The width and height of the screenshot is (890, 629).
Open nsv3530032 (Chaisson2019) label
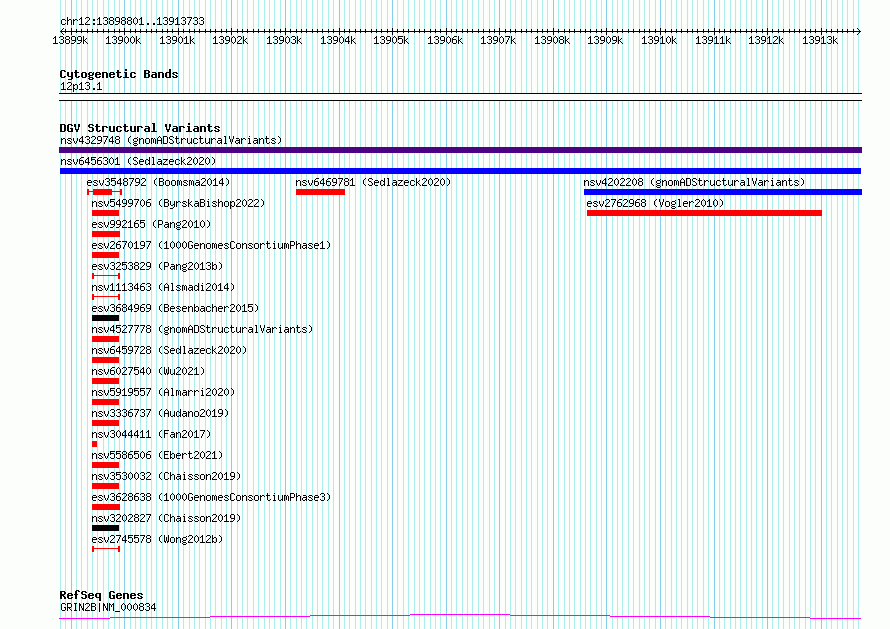[166, 476]
